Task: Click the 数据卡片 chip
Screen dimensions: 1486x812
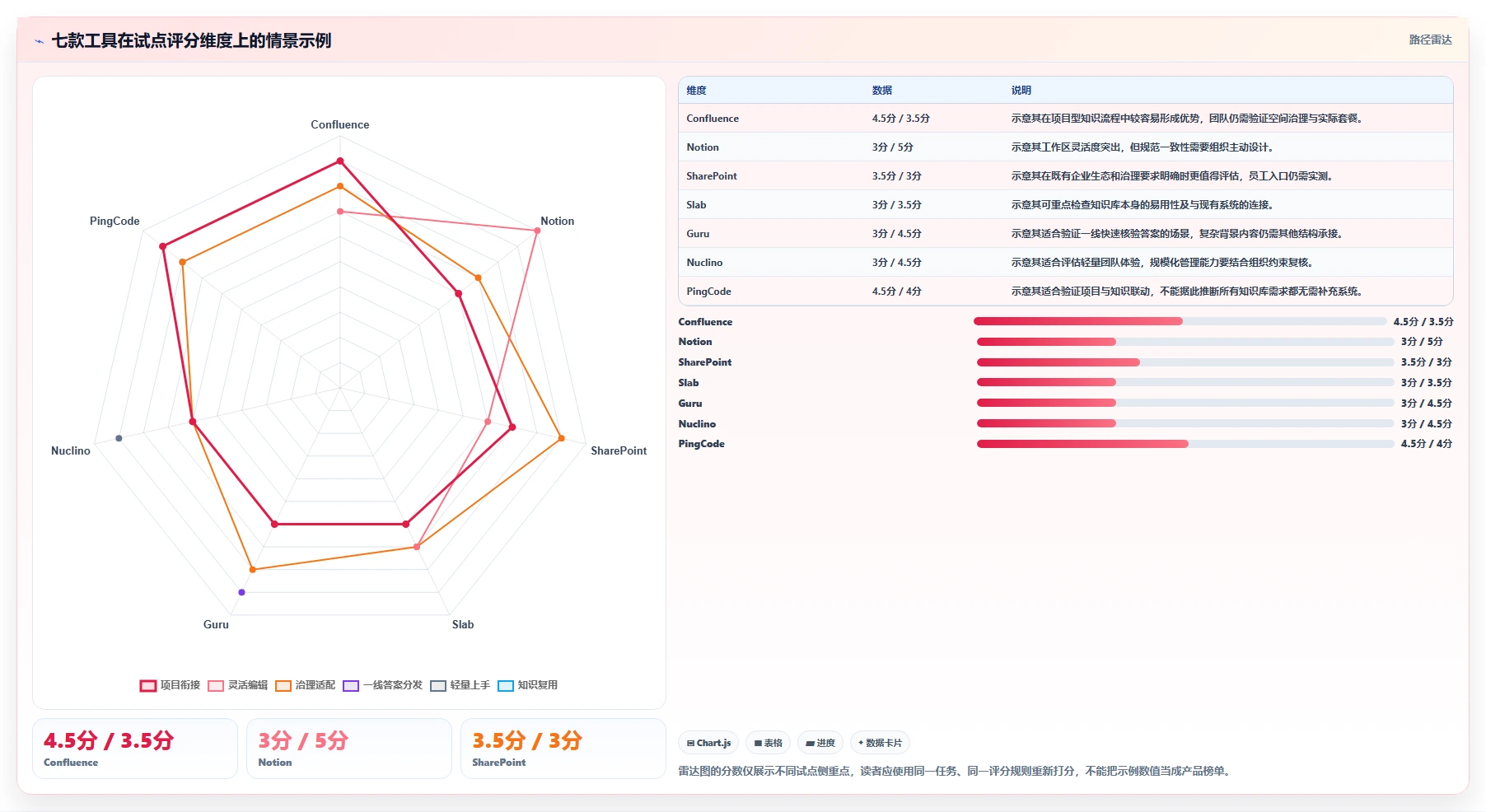Action: 880,743
